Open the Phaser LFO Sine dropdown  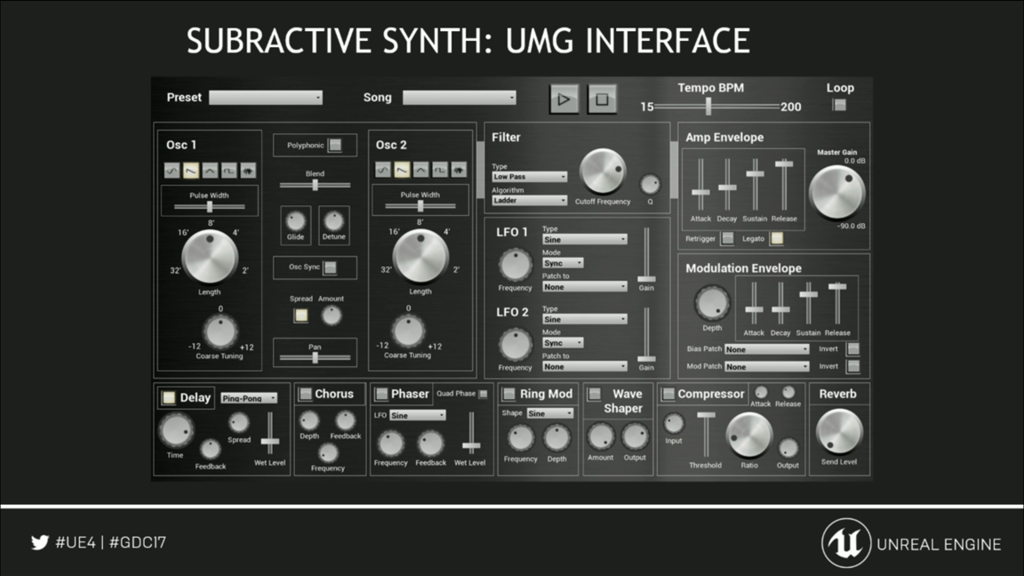418,415
